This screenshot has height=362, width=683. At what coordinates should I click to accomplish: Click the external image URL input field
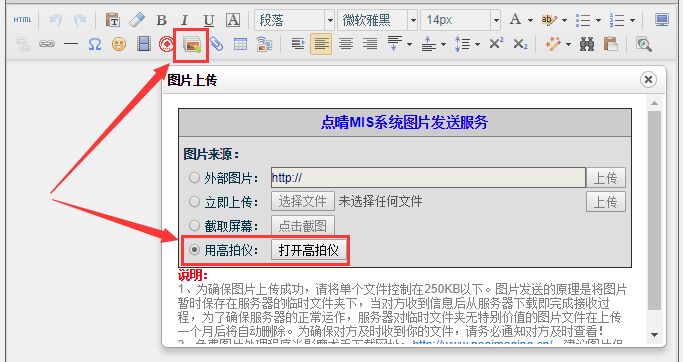coord(428,178)
